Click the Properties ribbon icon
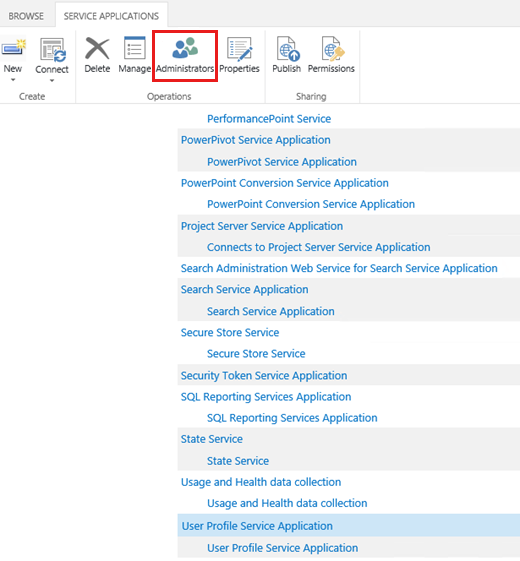The image size is (520, 561). tap(239, 49)
